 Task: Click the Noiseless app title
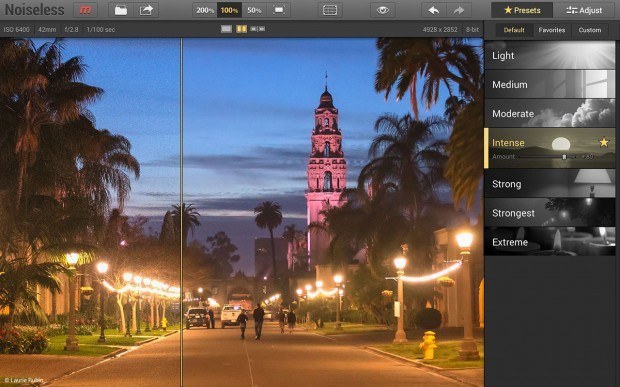(34, 10)
